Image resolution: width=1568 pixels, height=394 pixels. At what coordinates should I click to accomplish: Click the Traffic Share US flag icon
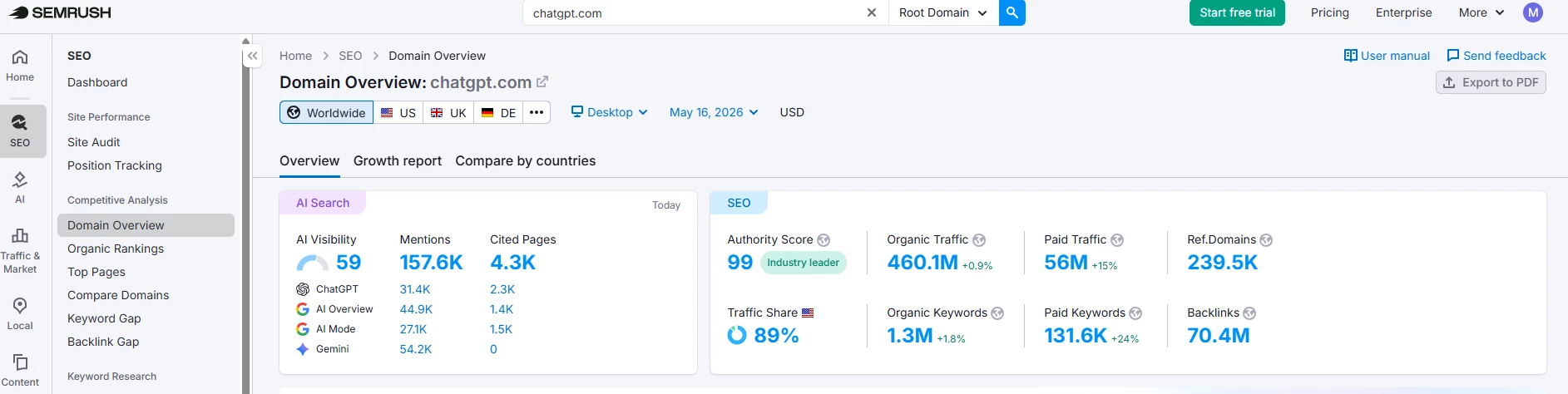(808, 313)
